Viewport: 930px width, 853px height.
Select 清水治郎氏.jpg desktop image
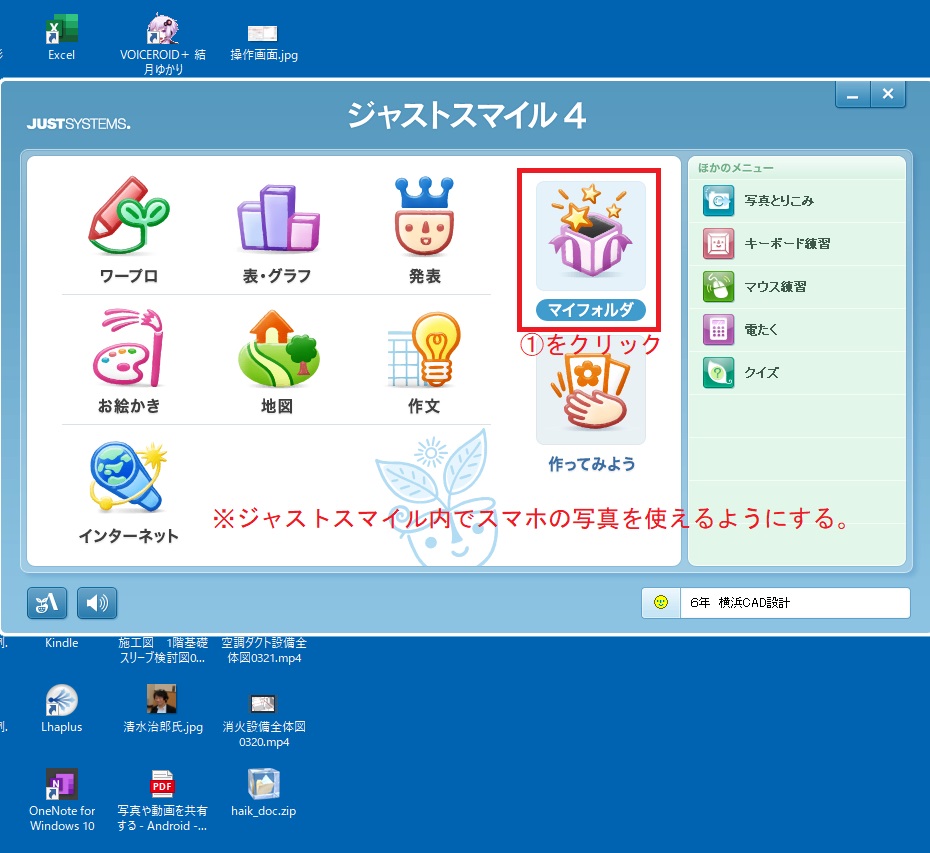[x=163, y=708]
